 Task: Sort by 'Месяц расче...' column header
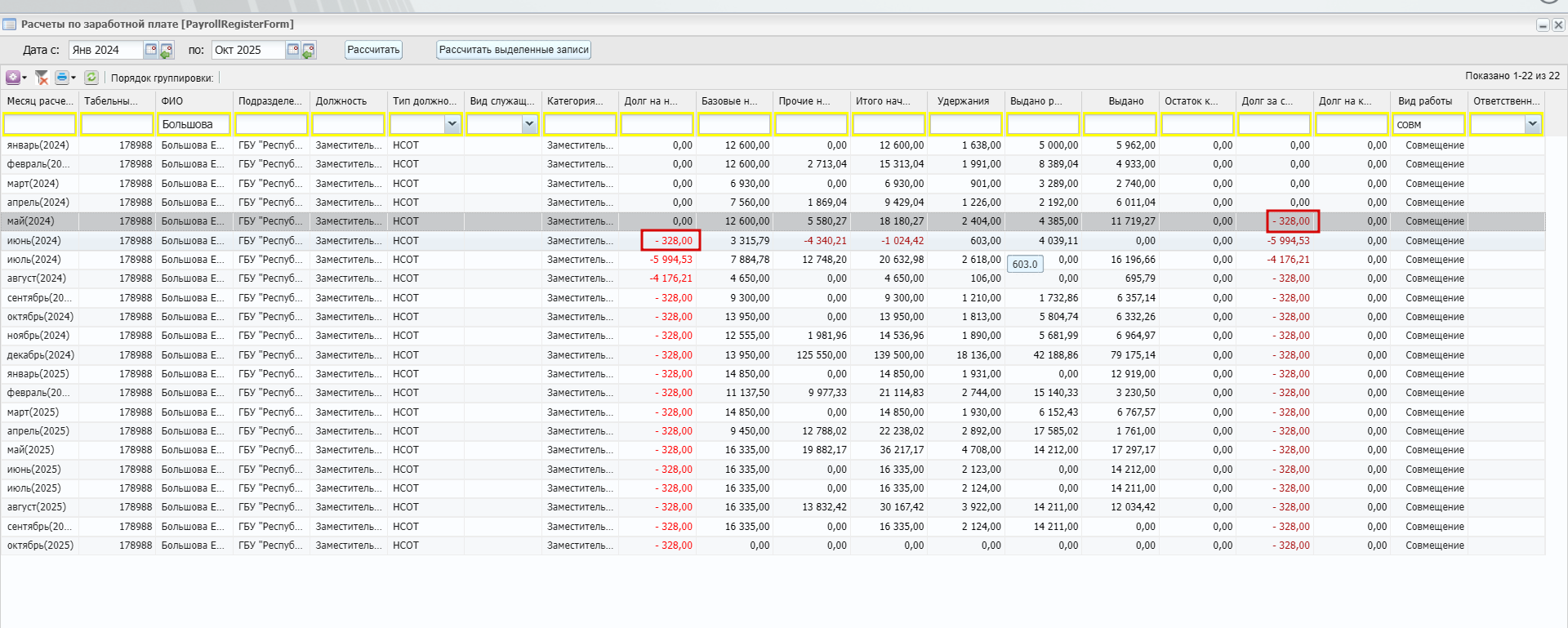point(39,101)
